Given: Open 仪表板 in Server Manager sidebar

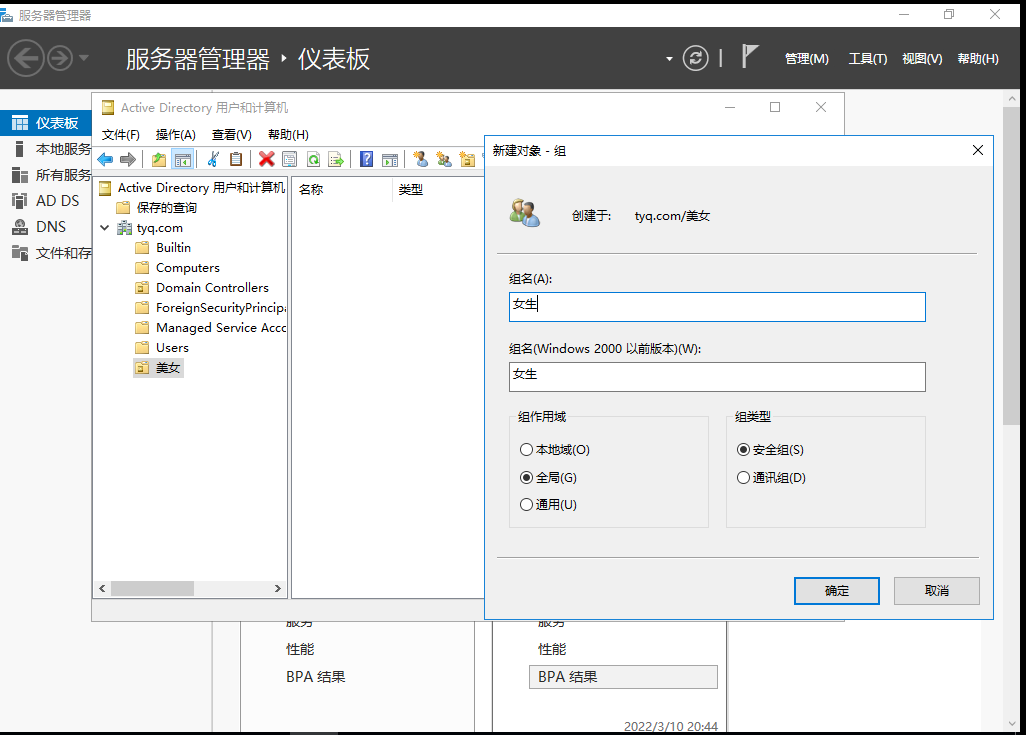Looking at the screenshot, I should (x=46, y=123).
